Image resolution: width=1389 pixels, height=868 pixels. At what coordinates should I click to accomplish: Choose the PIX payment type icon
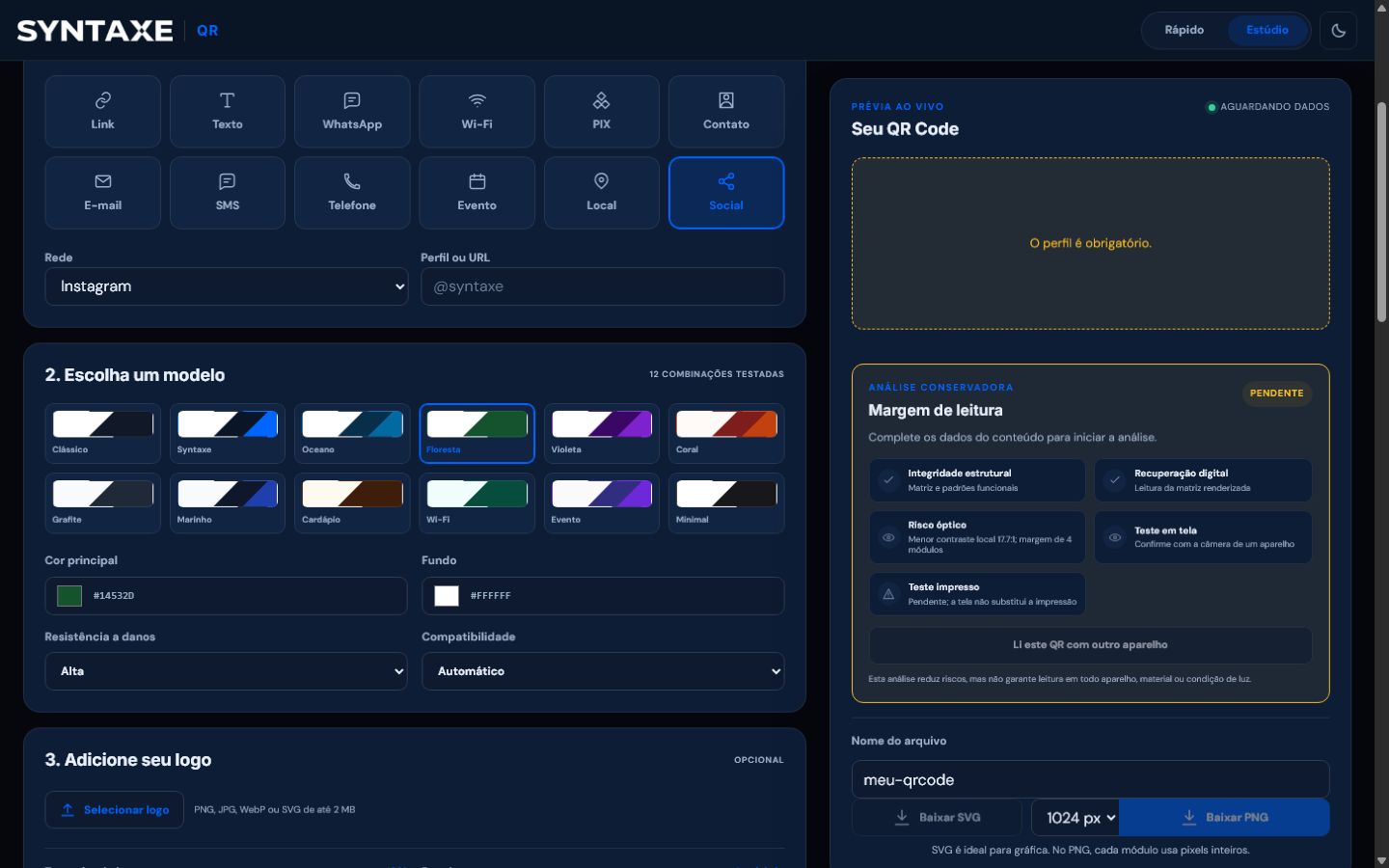pyautogui.click(x=602, y=100)
